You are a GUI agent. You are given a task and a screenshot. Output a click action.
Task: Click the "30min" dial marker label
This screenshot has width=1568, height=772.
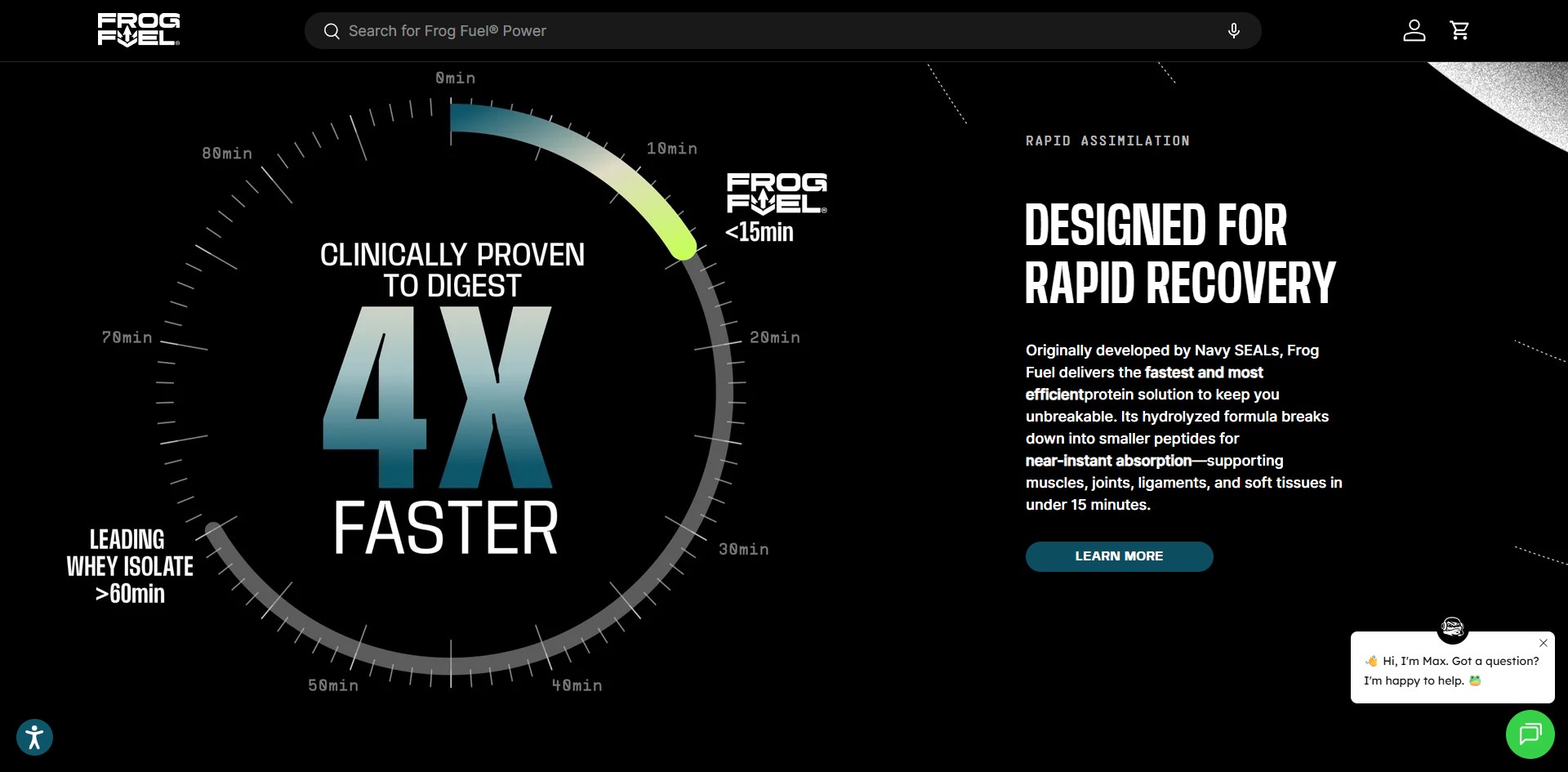click(x=744, y=550)
